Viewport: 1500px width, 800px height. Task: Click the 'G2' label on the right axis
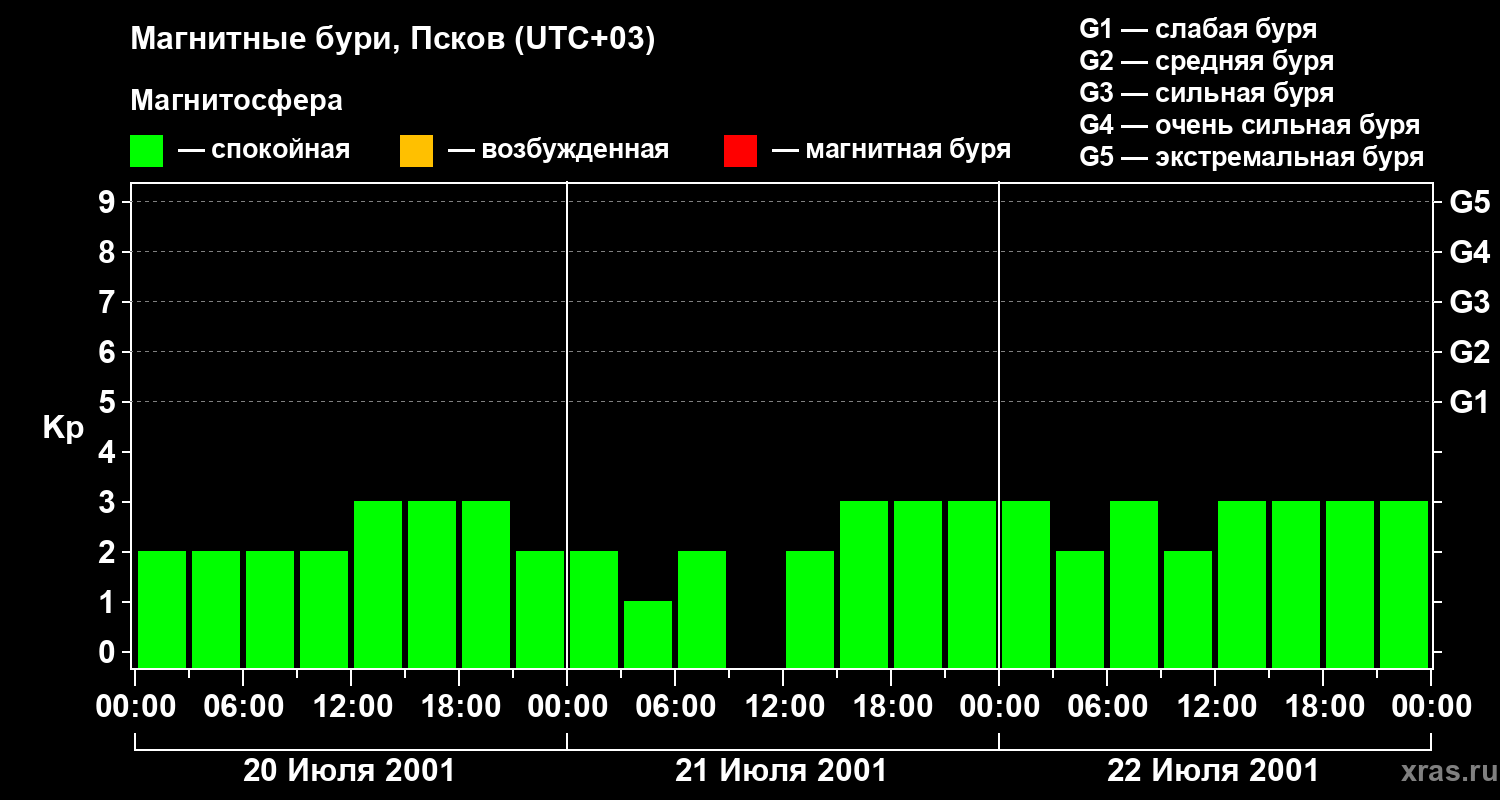(1470, 352)
